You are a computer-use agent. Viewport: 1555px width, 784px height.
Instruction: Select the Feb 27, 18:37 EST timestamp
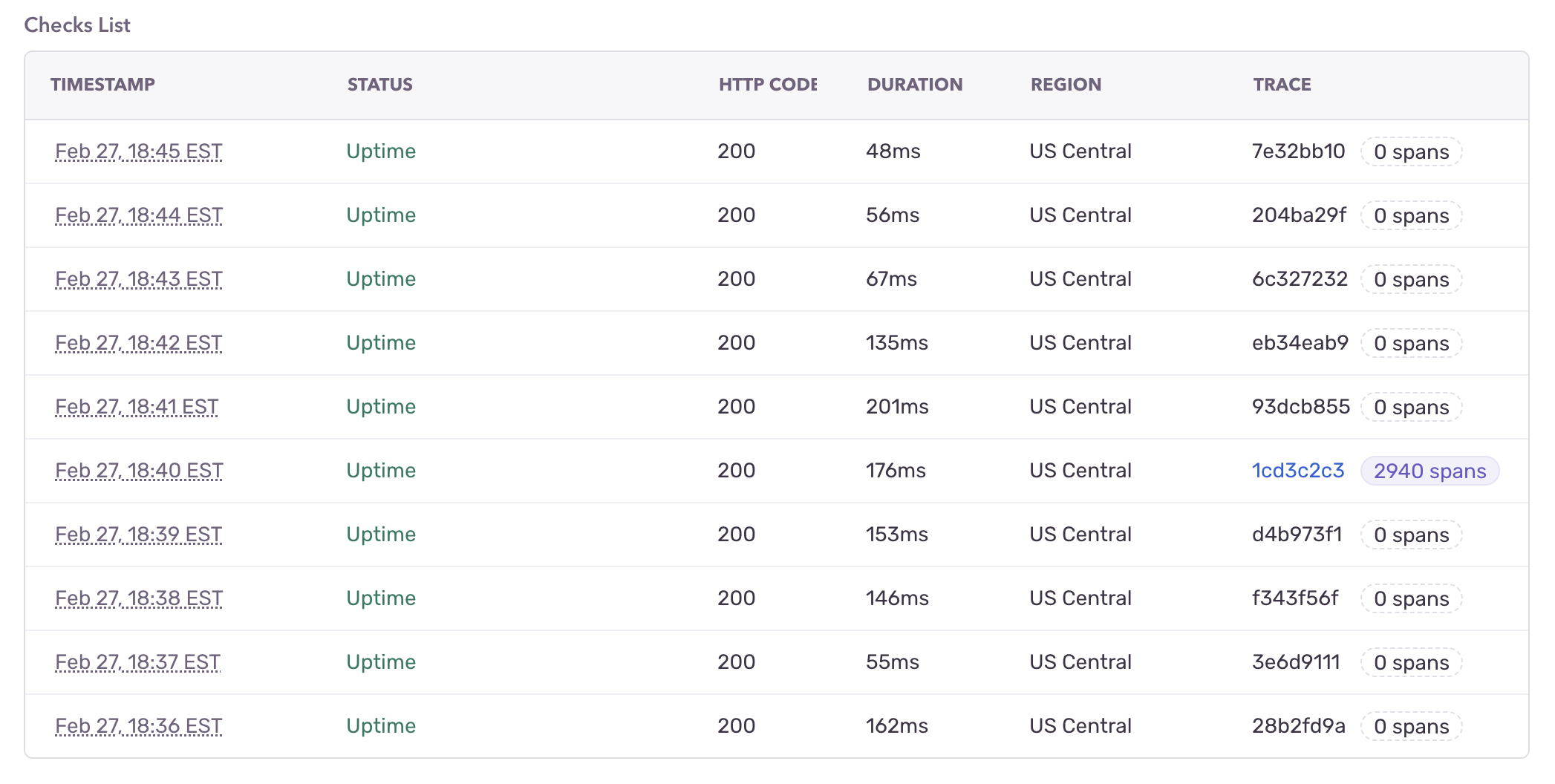pyautogui.click(x=138, y=662)
